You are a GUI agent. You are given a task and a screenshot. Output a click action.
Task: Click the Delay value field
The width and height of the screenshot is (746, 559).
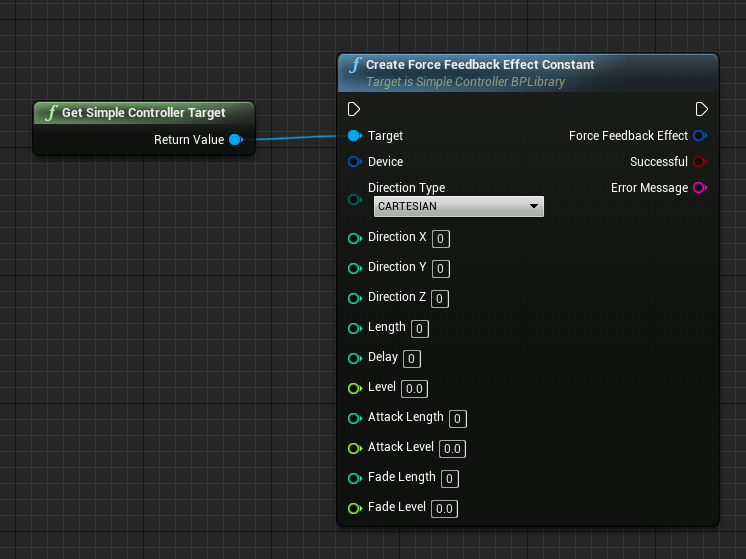coord(412,358)
